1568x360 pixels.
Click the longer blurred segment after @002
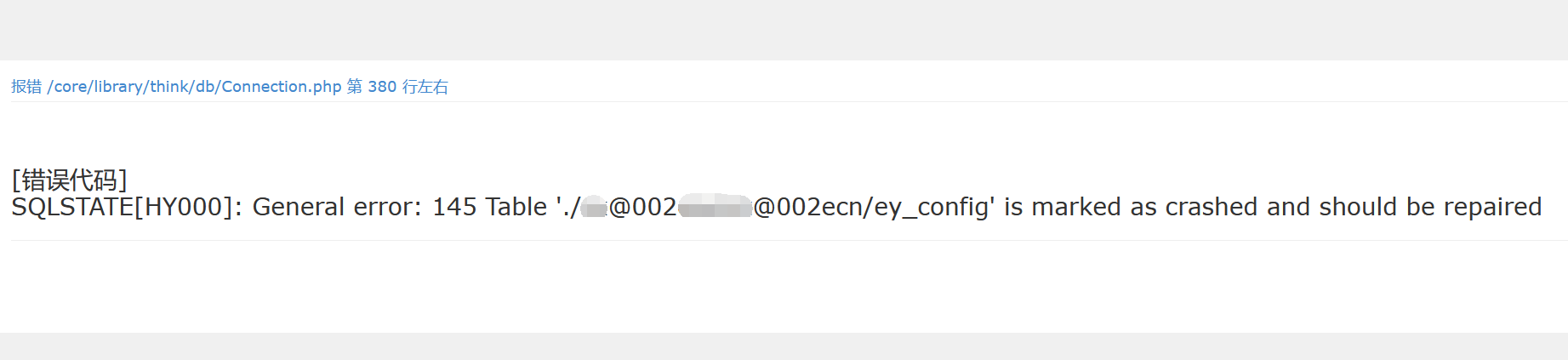tap(715, 207)
